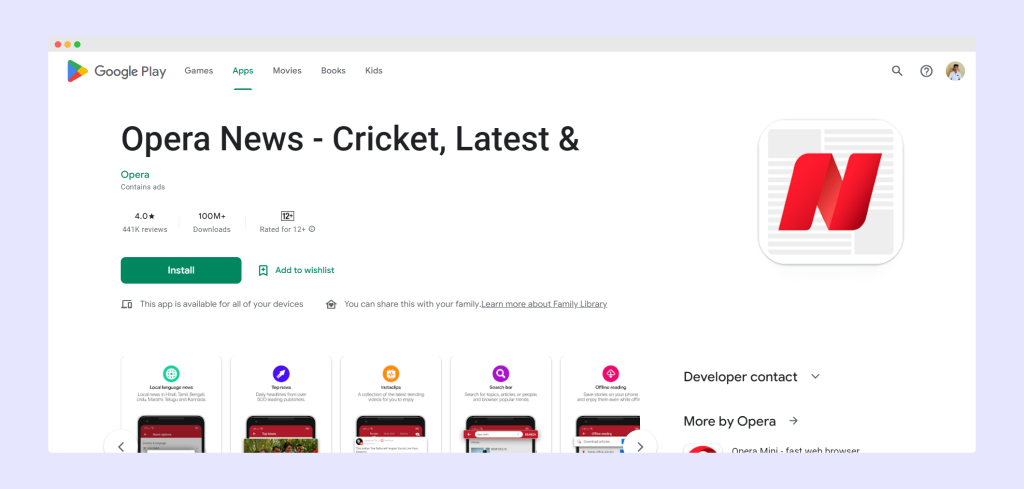
Task: Click the arrow next to More by Opera
Action: click(793, 421)
